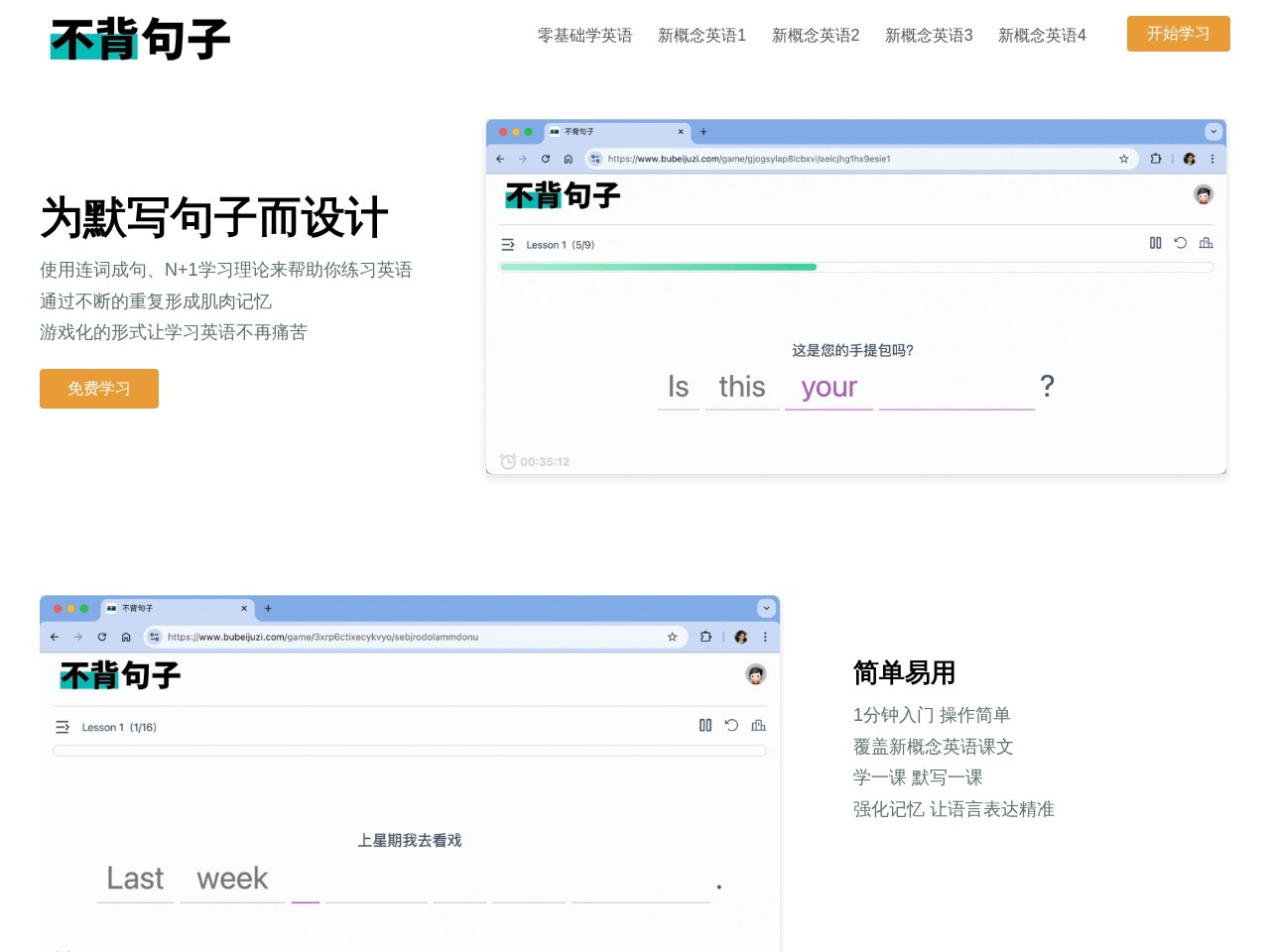Click the word 'this' in the sentence exercise
The image size is (1270, 952).
[x=742, y=387]
